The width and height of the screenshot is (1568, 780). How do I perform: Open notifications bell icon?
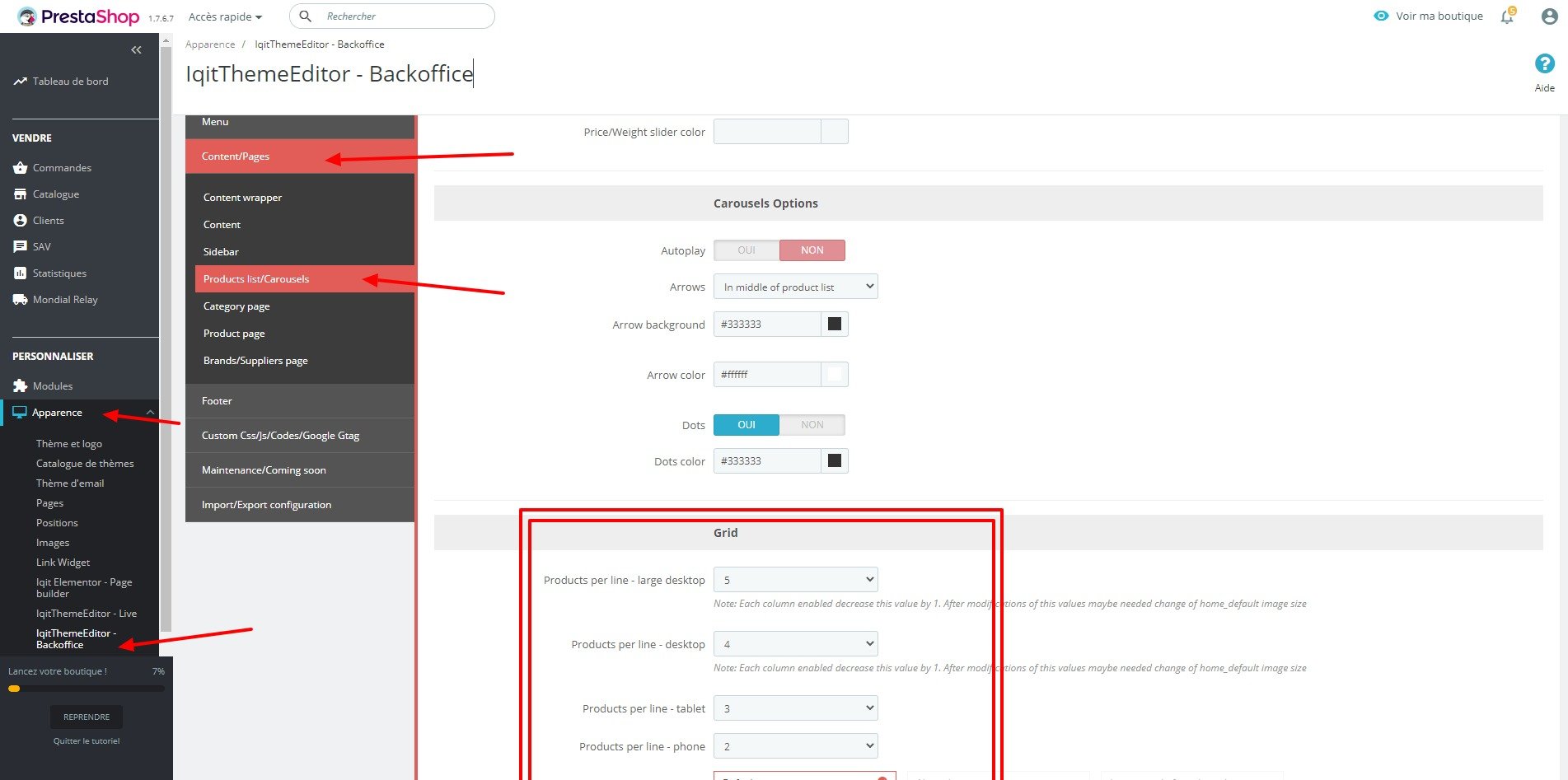[1507, 16]
